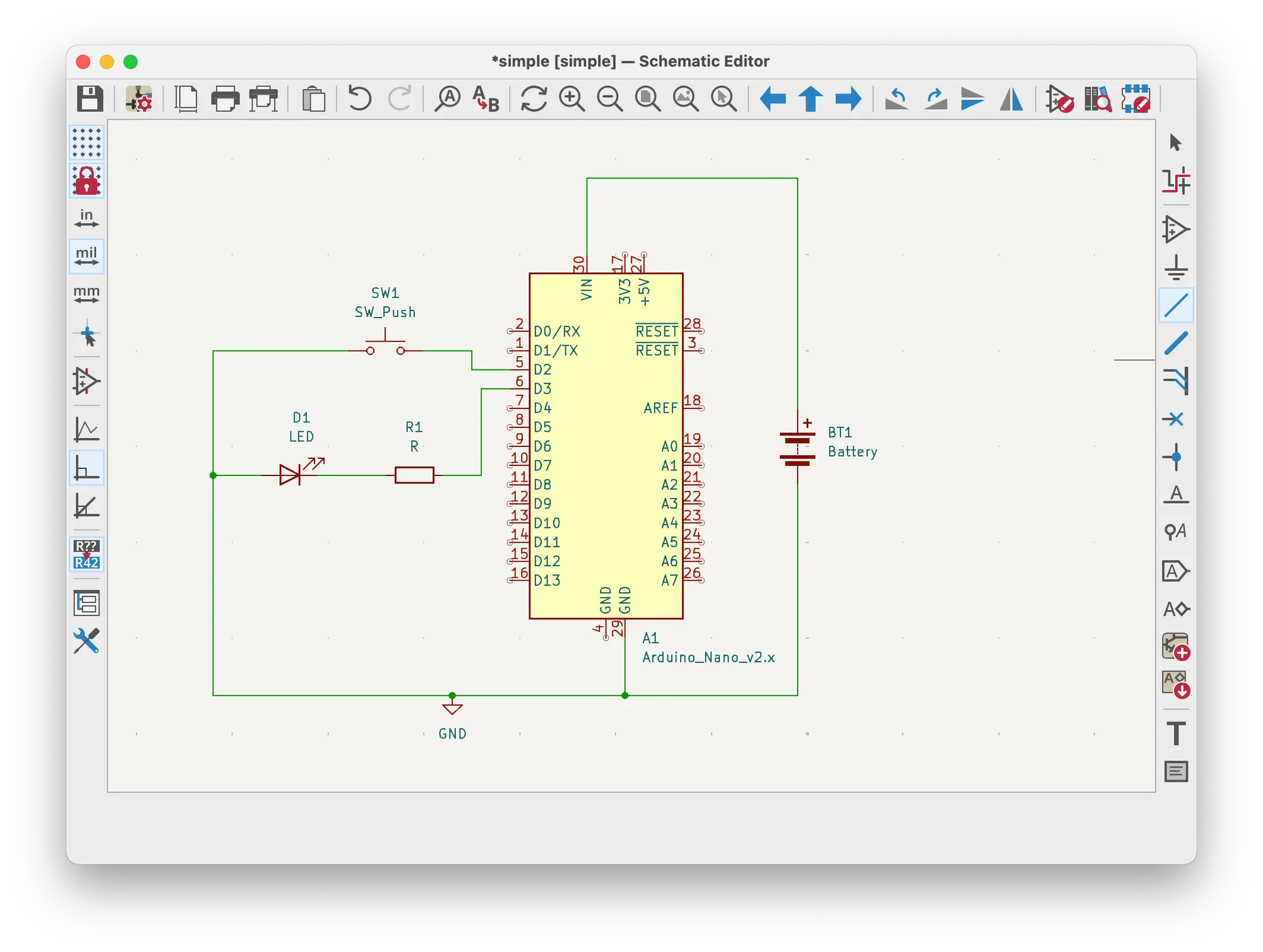
Task: Undo last edit
Action: pyautogui.click(x=360, y=99)
